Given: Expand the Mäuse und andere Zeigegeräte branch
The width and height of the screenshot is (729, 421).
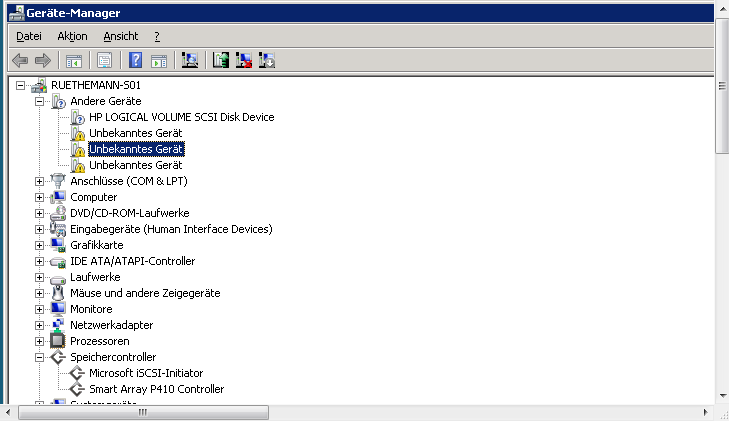Looking at the screenshot, I should (40, 293).
